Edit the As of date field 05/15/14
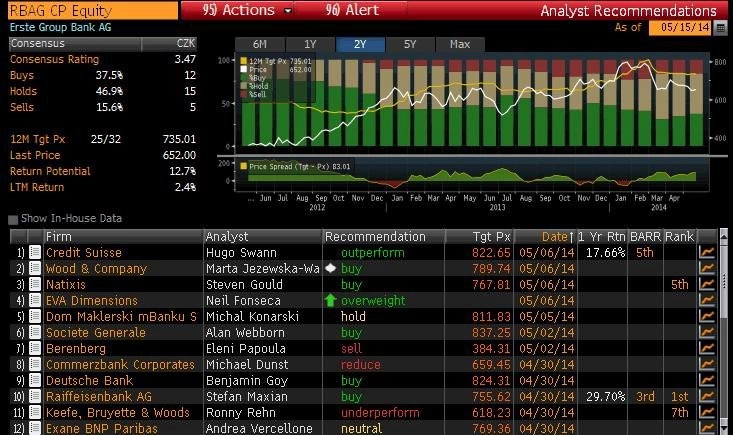The image size is (733, 435). pos(680,28)
